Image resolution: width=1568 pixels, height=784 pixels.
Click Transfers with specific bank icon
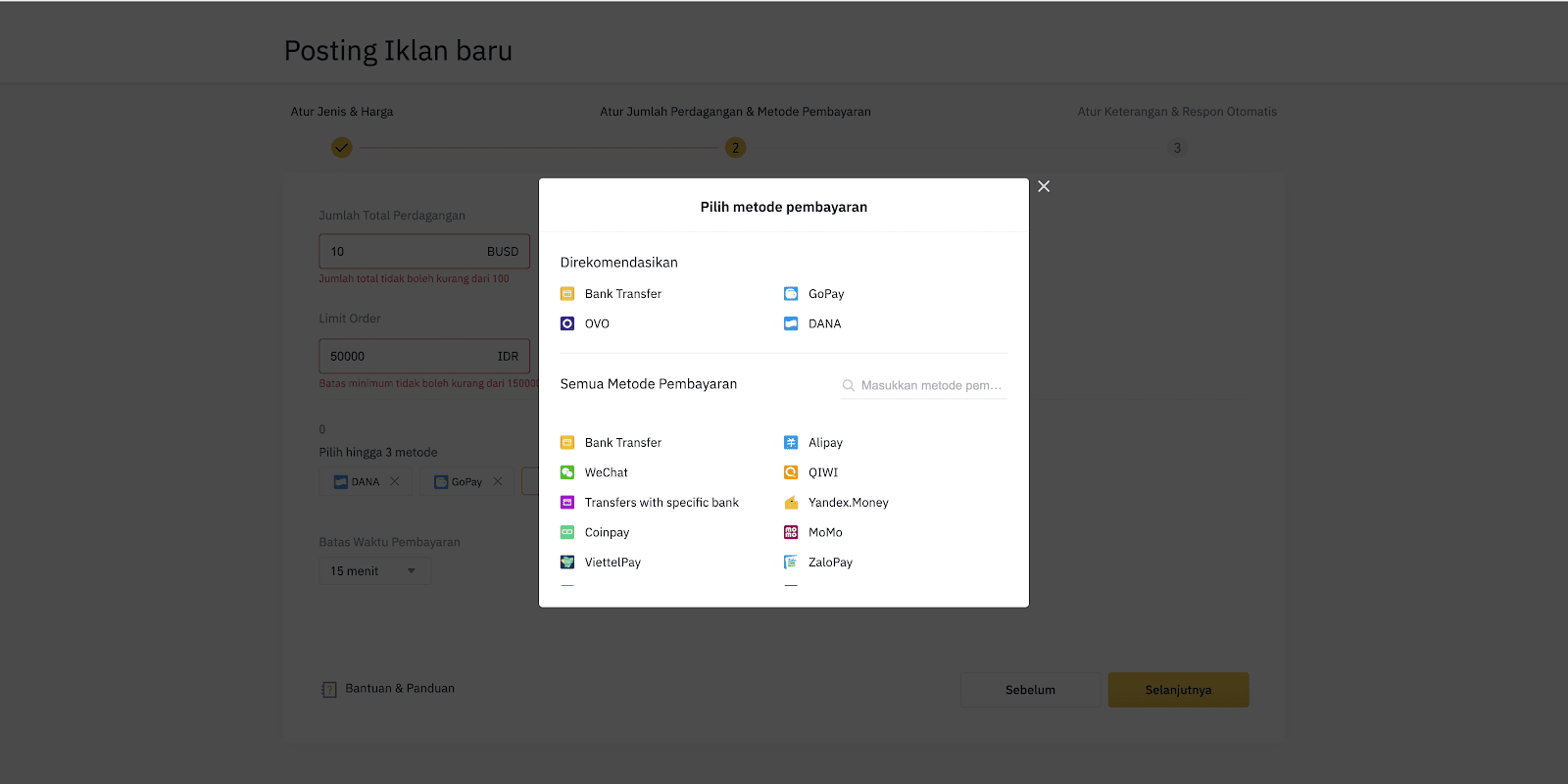click(x=567, y=503)
